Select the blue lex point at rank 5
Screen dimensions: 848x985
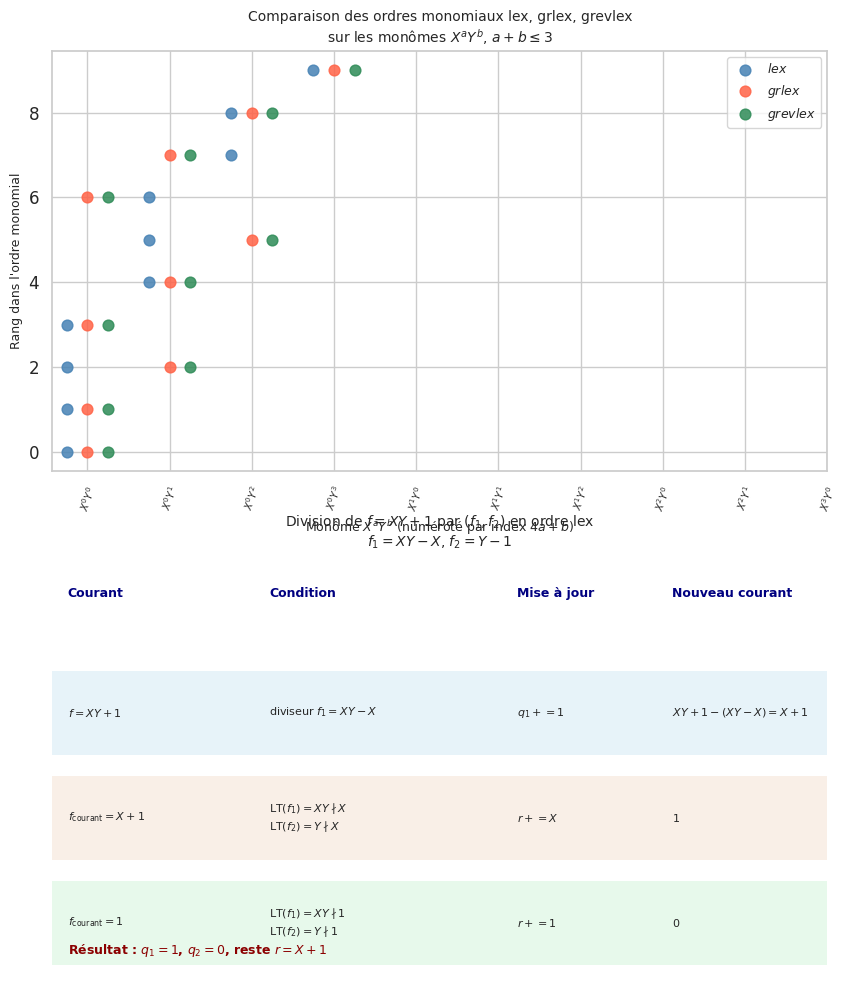click(149, 240)
